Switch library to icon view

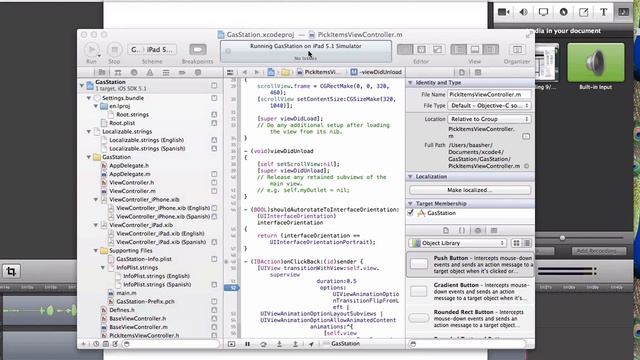pos(516,243)
